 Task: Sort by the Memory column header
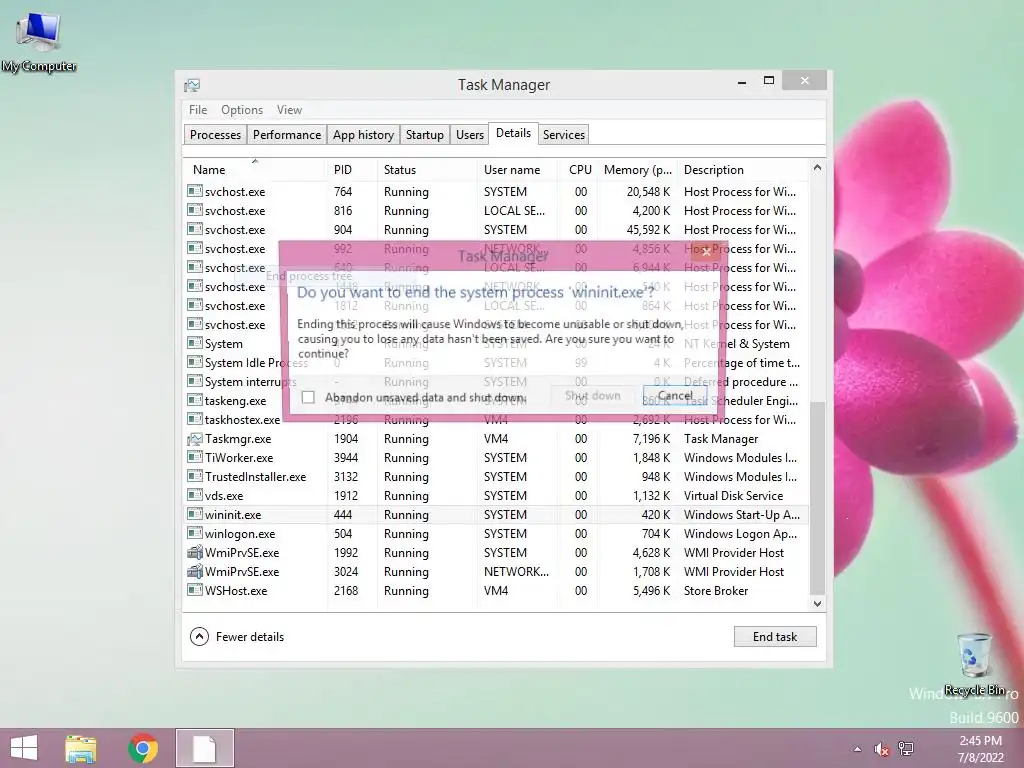[638, 170]
